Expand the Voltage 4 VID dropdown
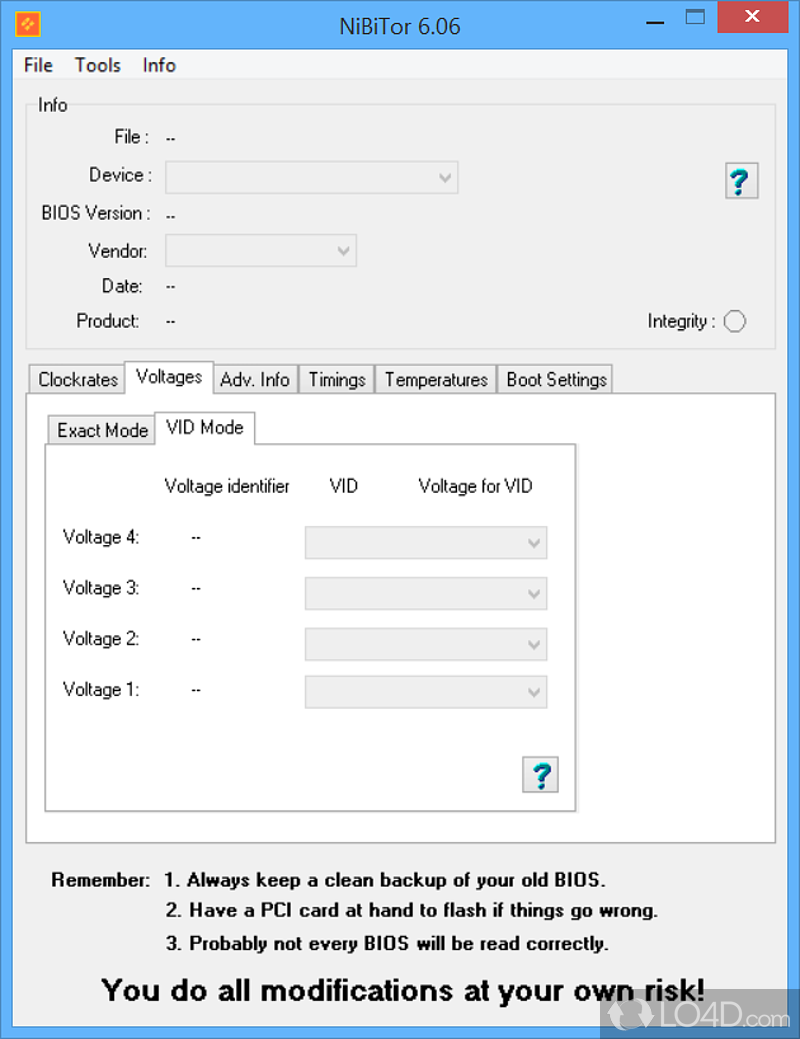Image resolution: width=800 pixels, height=1039 pixels. click(426, 543)
